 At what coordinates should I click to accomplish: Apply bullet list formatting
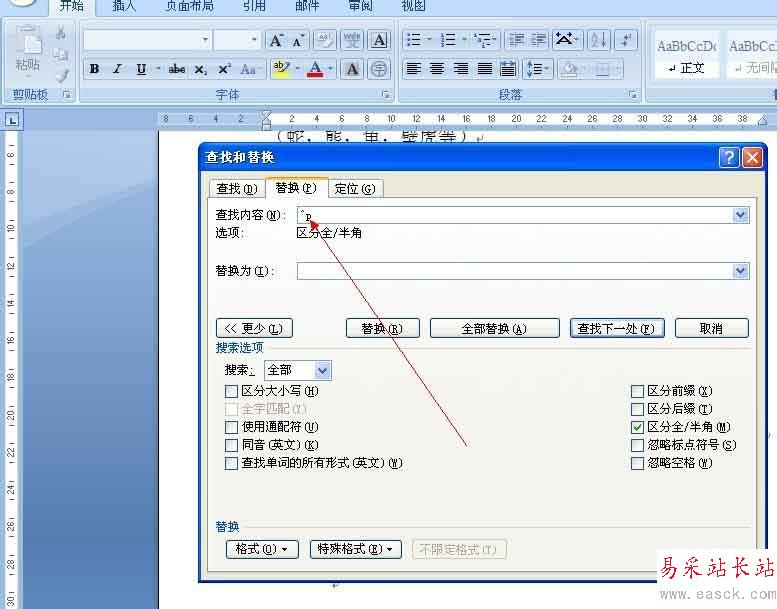tap(414, 40)
